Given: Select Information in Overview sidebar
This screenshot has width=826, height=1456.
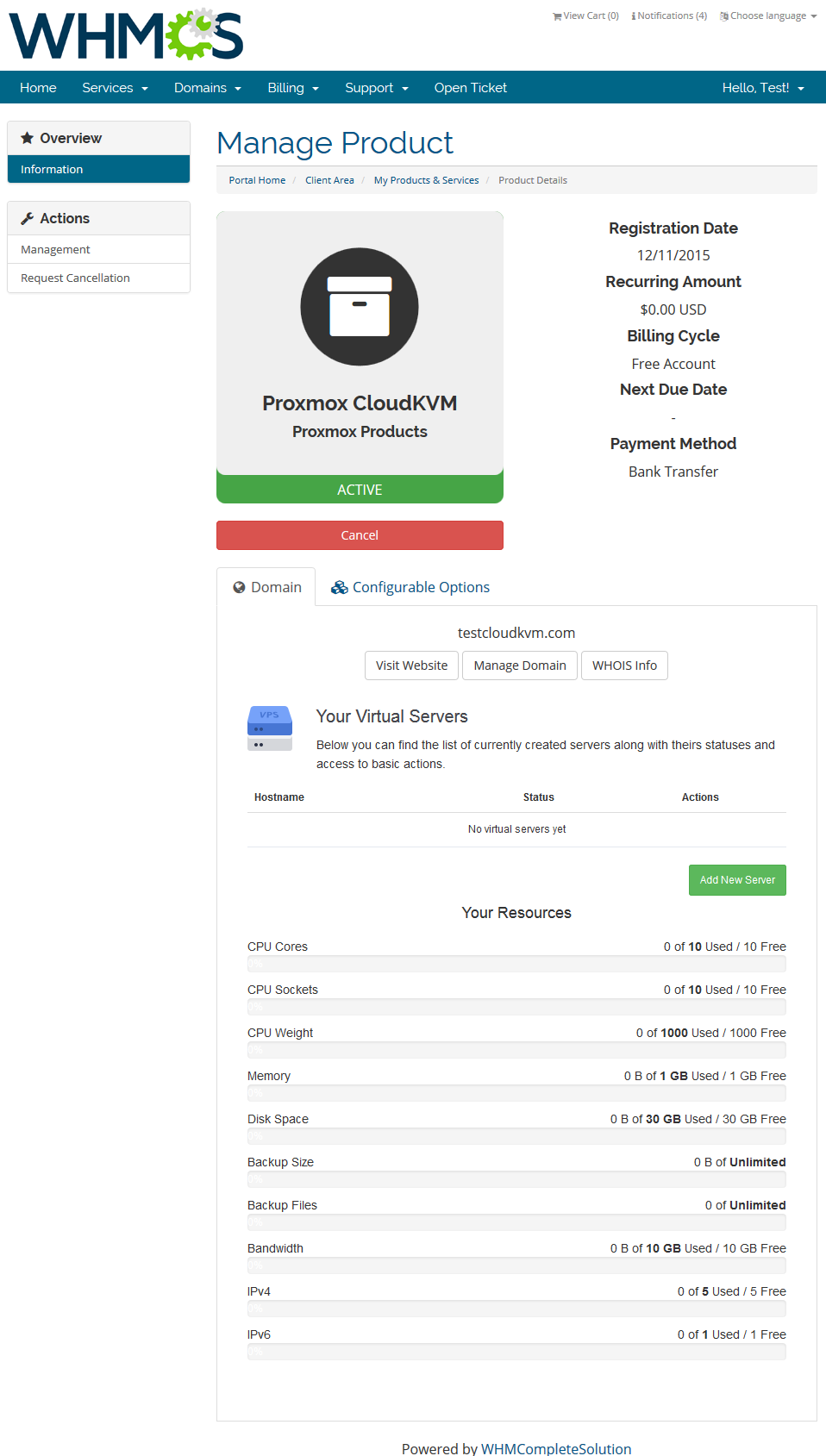Looking at the screenshot, I should point(98,169).
